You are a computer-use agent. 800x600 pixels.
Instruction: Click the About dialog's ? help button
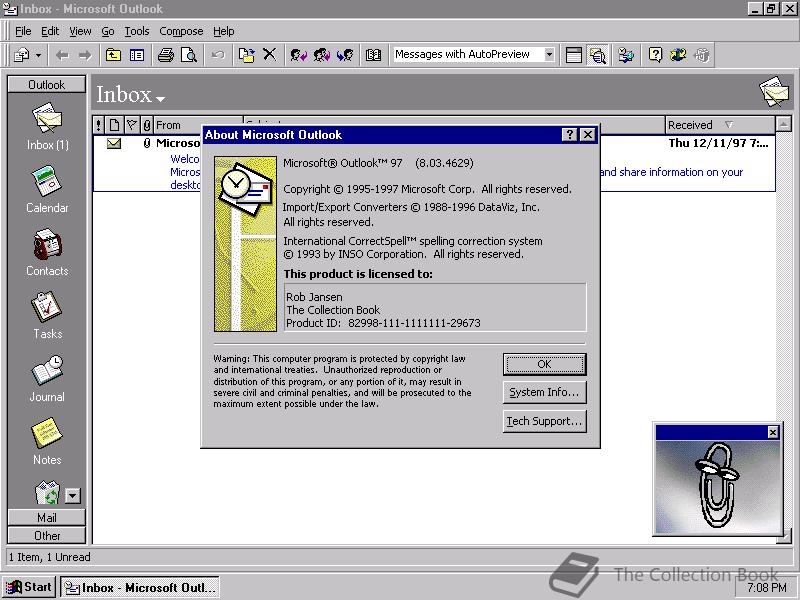pos(569,135)
